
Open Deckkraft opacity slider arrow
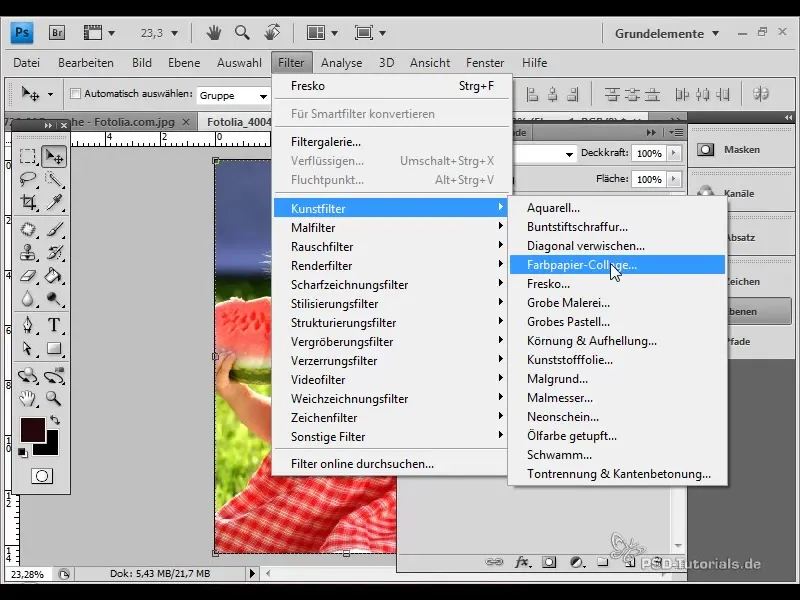click(673, 153)
